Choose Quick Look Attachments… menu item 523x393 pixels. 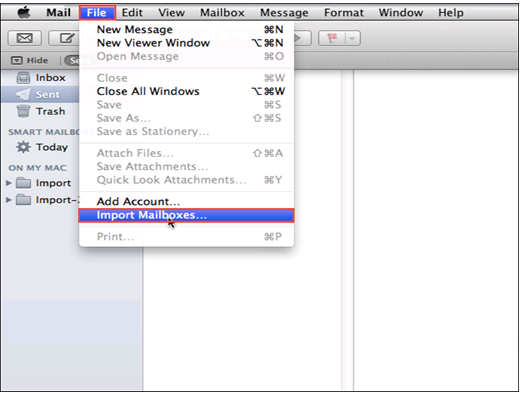[x=186, y=179]
